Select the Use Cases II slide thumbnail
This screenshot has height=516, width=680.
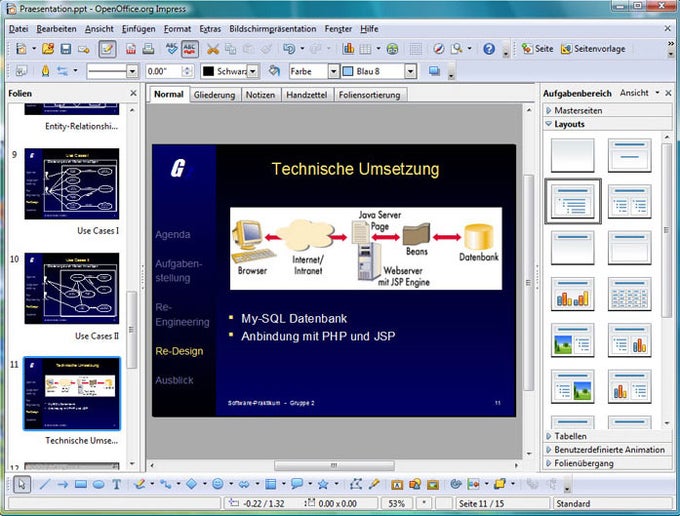click(72, 288)
